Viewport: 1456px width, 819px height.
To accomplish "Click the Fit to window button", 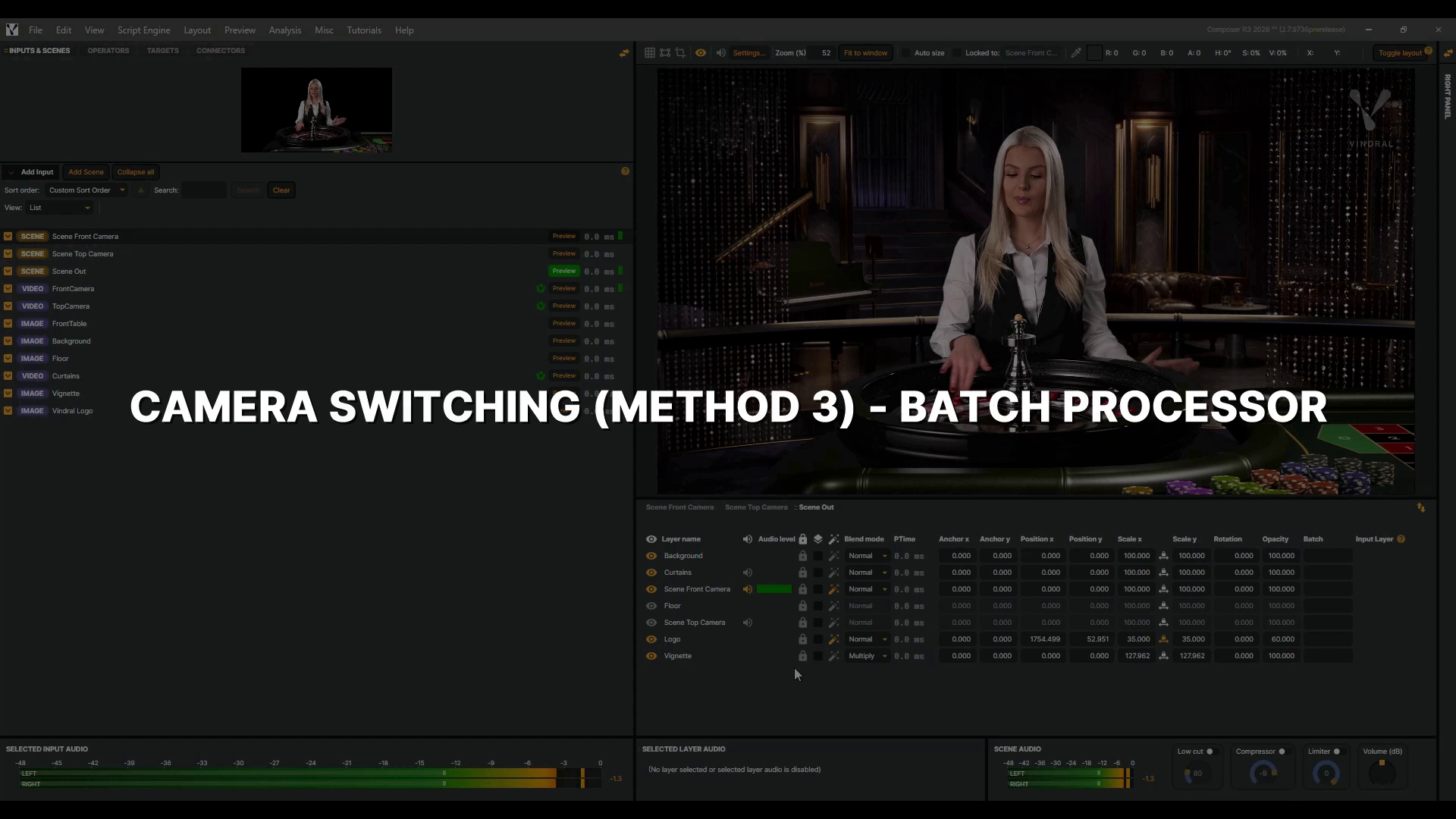I will pos(865,53).
